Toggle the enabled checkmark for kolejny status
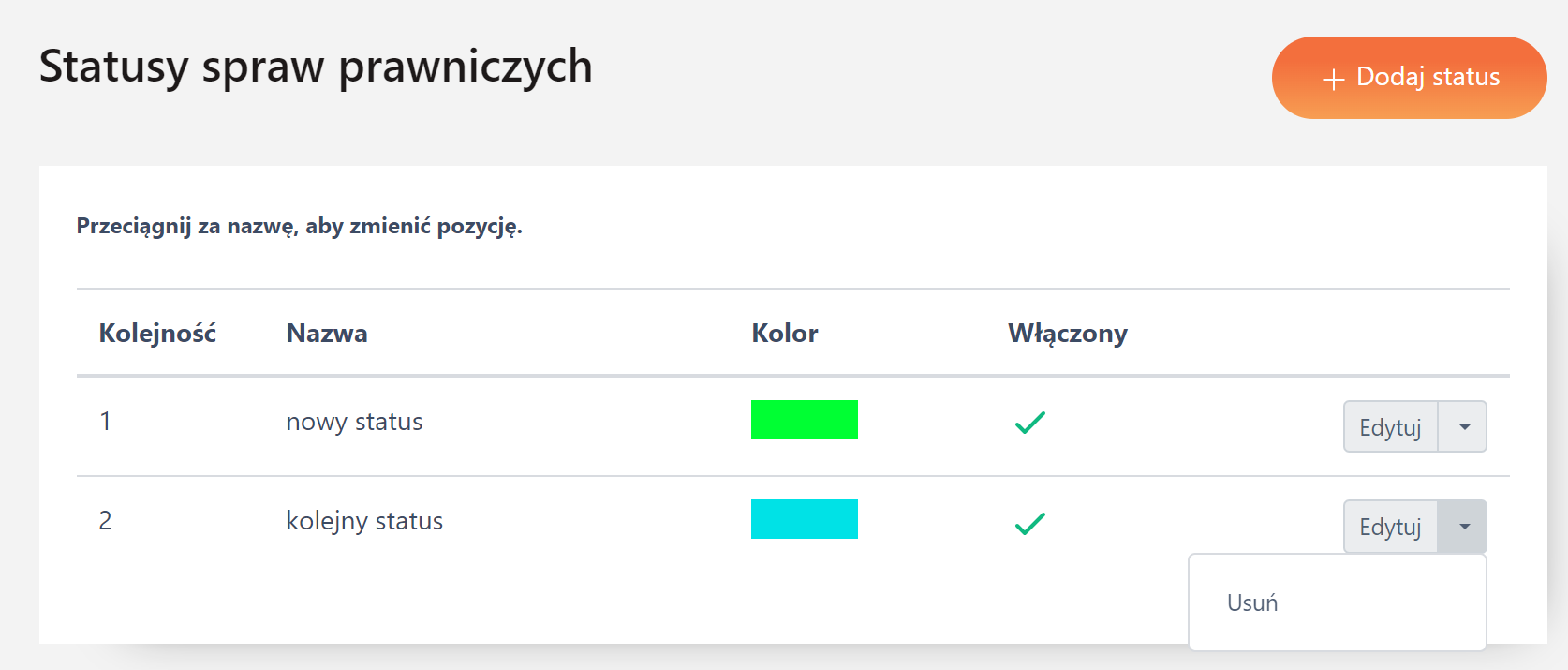 (1029, 523)
